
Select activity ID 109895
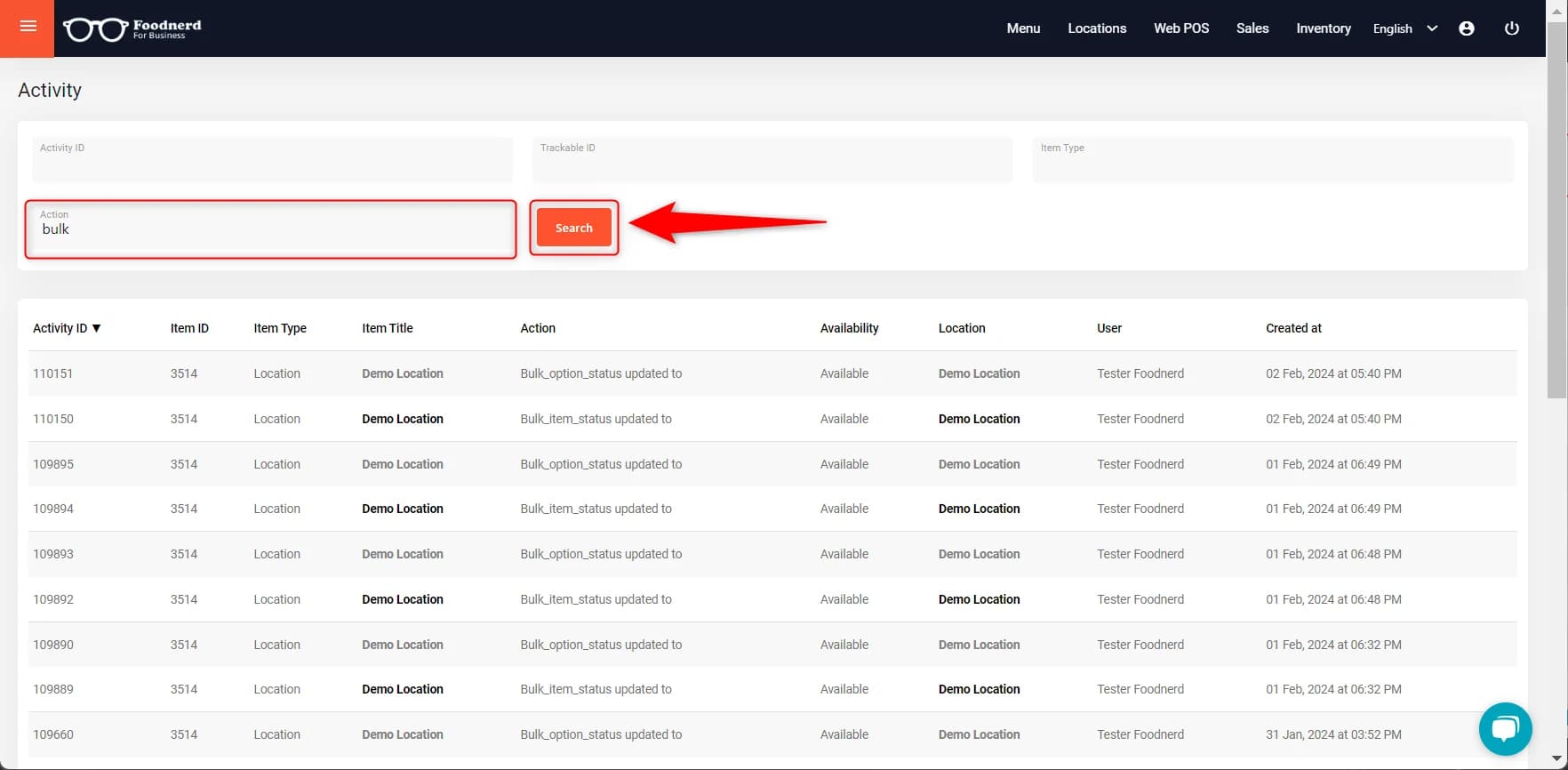(53, 464)
